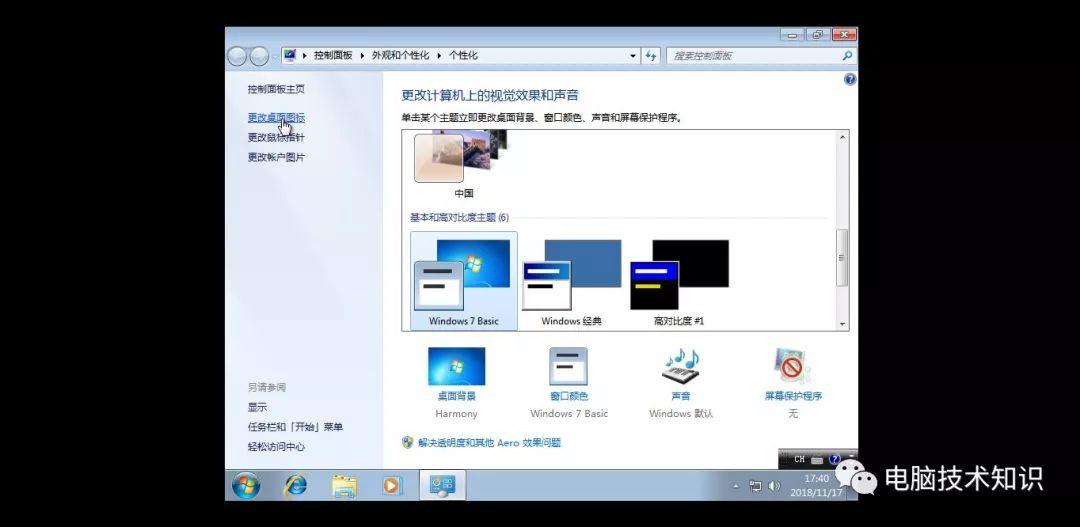Click 解决透明度和其他 Aero 效果问题 link
The height and width of the screenshot is (527, 1080).
click(490, 442)
